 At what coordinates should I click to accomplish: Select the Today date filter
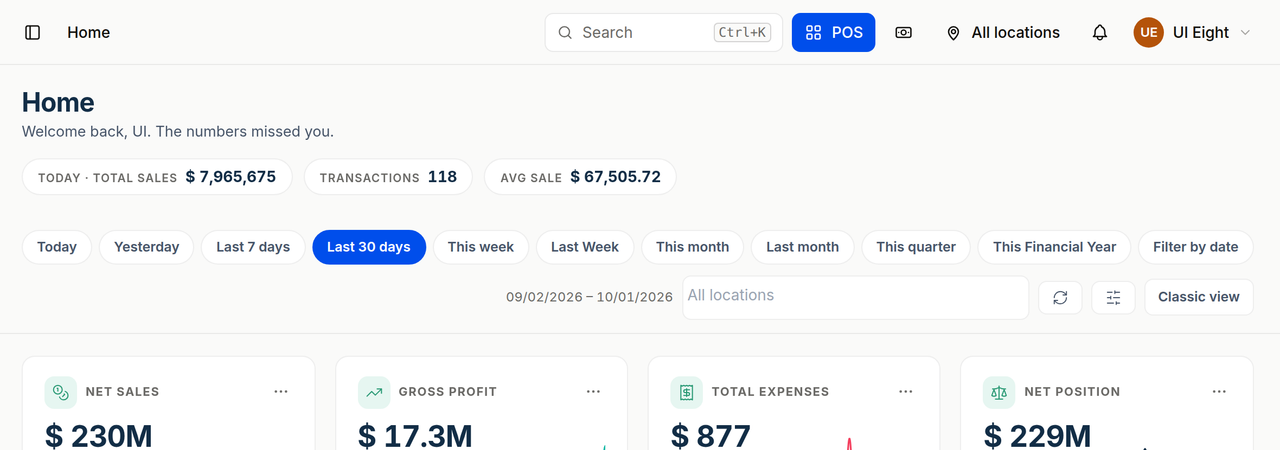click(x=57, y=247)
